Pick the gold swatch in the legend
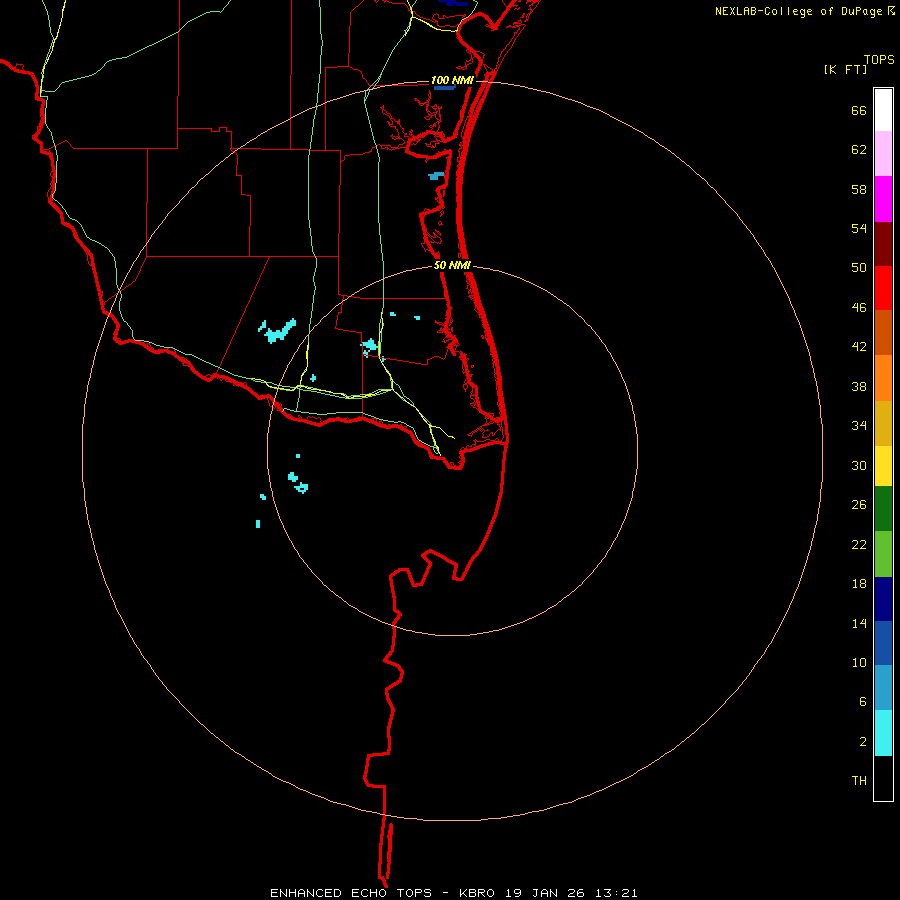This screenshot has width=900, height=900. 883,423
